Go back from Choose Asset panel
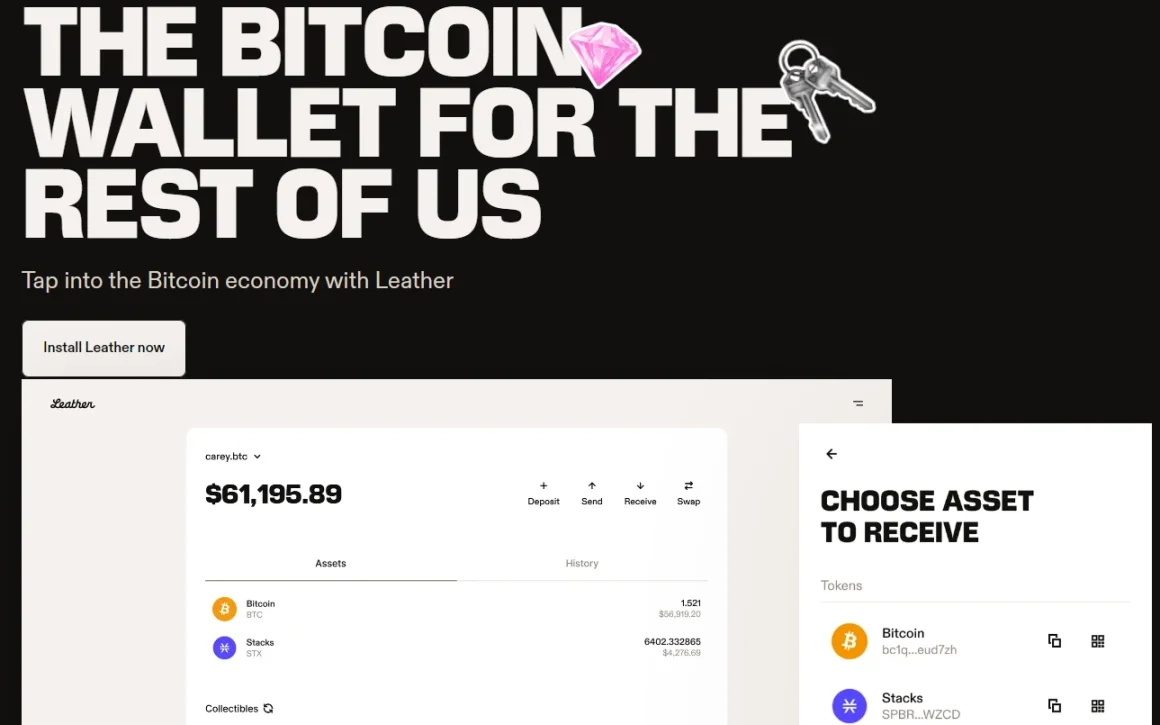 coord(831,454)
